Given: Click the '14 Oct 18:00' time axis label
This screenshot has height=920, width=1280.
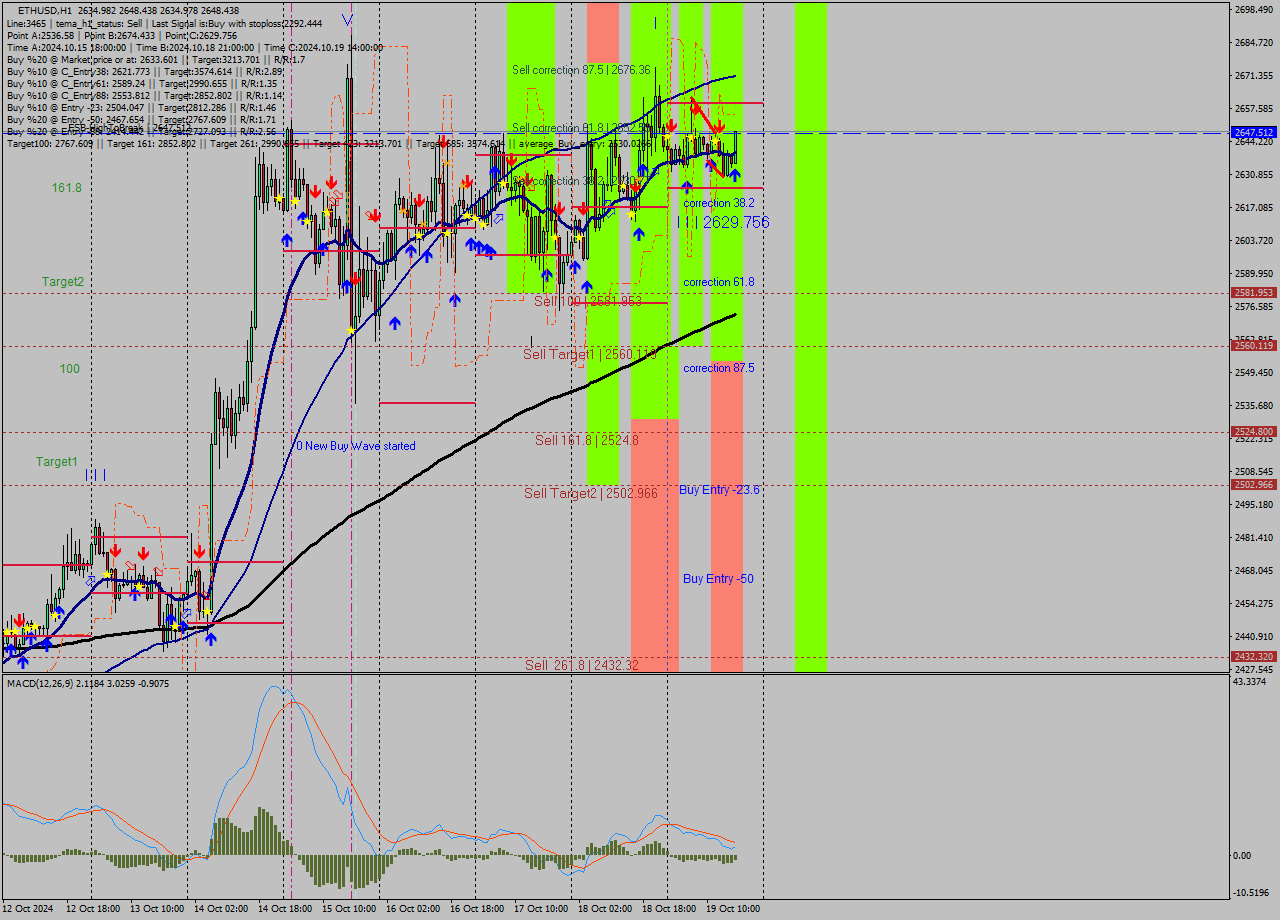Looking at the screenshot, I should [284, 909].
